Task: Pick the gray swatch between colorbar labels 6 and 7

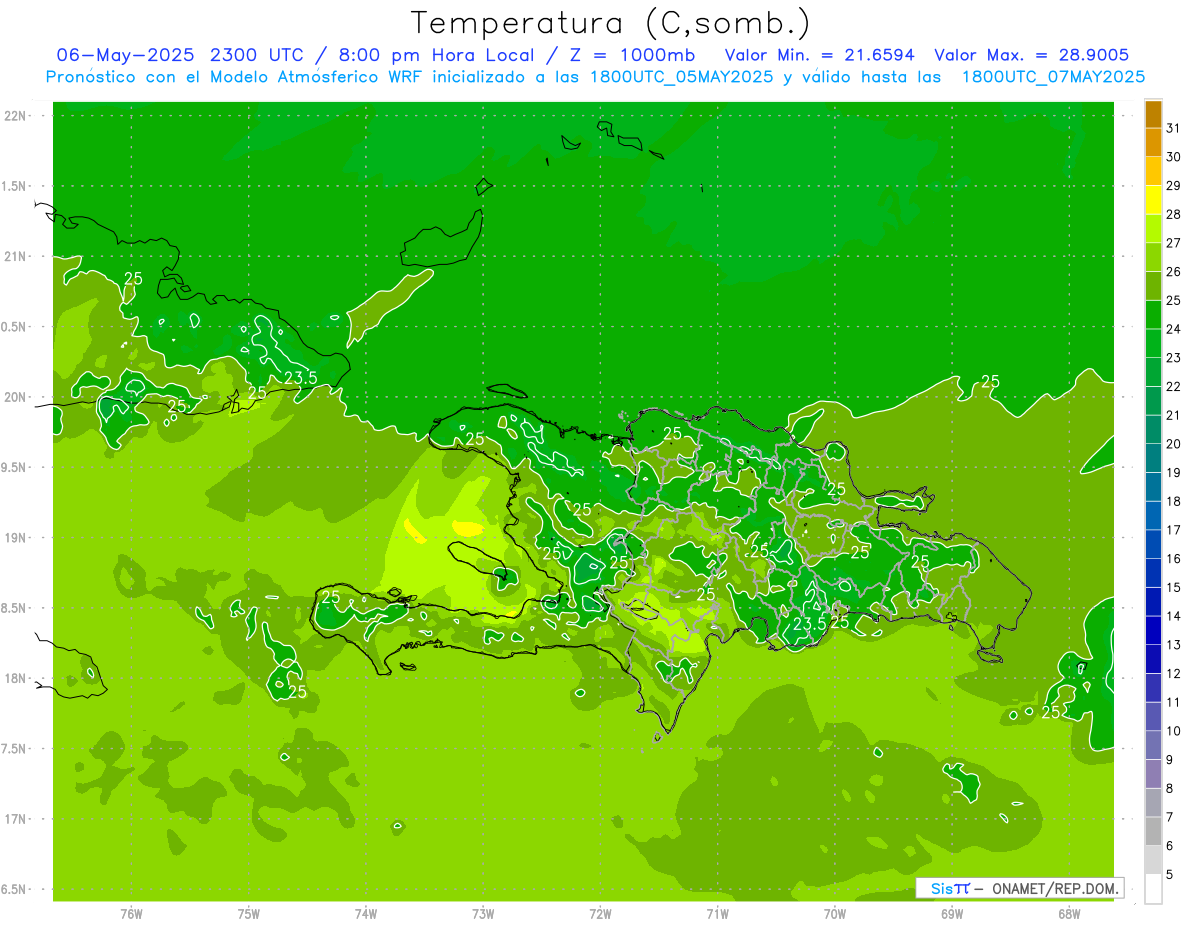Action: point(1153,831)
